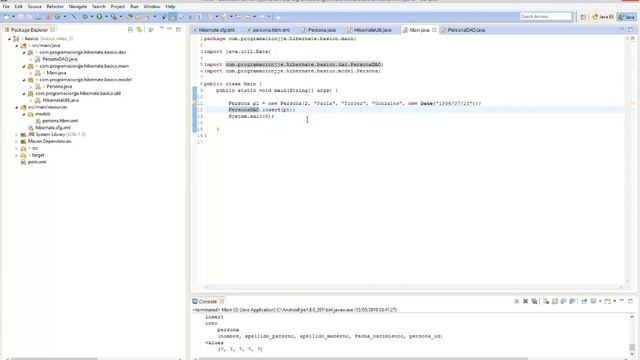This screenshot has height=360, width=640.
Task: Open the Open Perspective icon
Action: [x=583, y=17]
